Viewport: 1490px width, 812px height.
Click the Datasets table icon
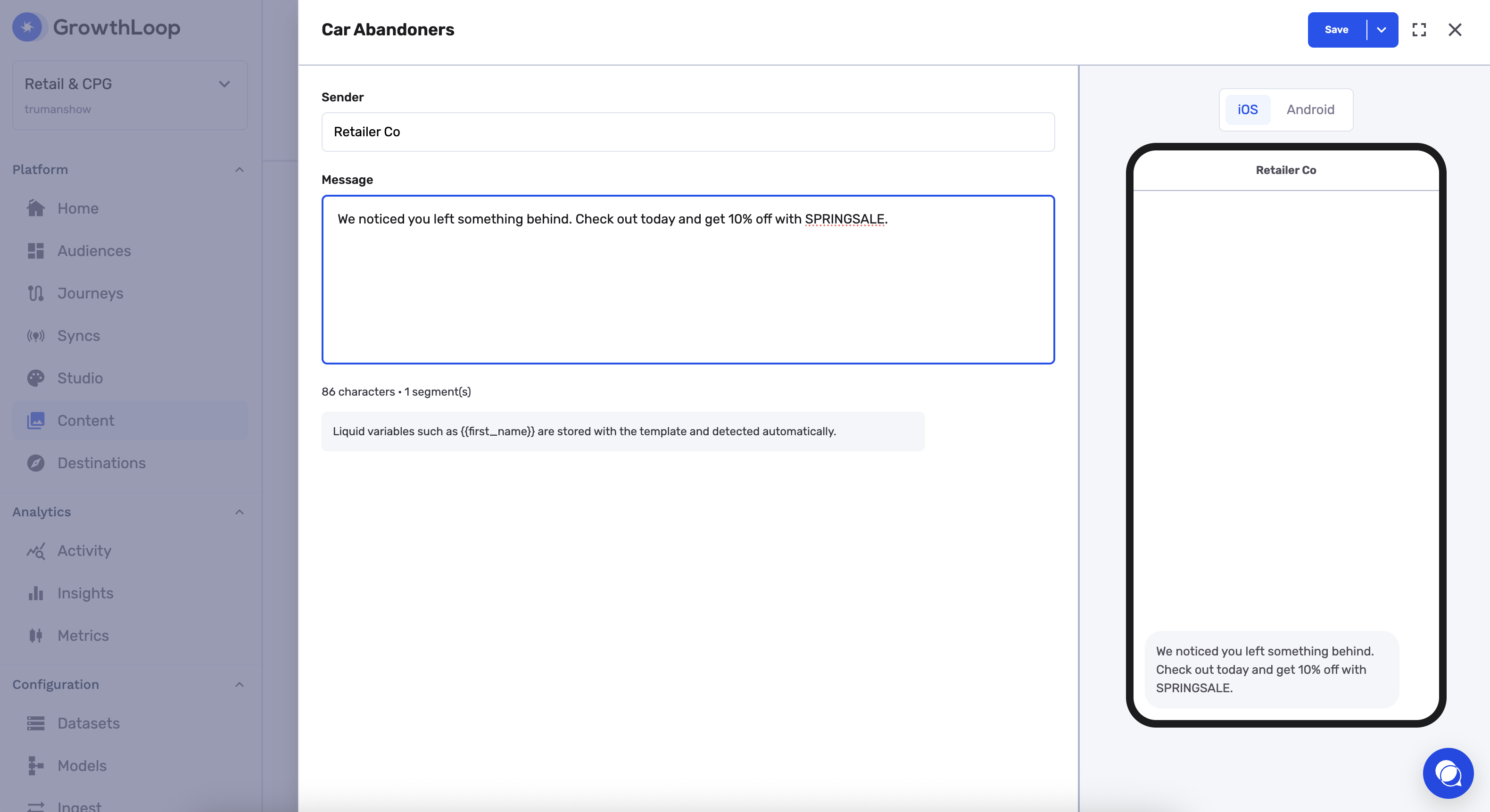[36, 723]
